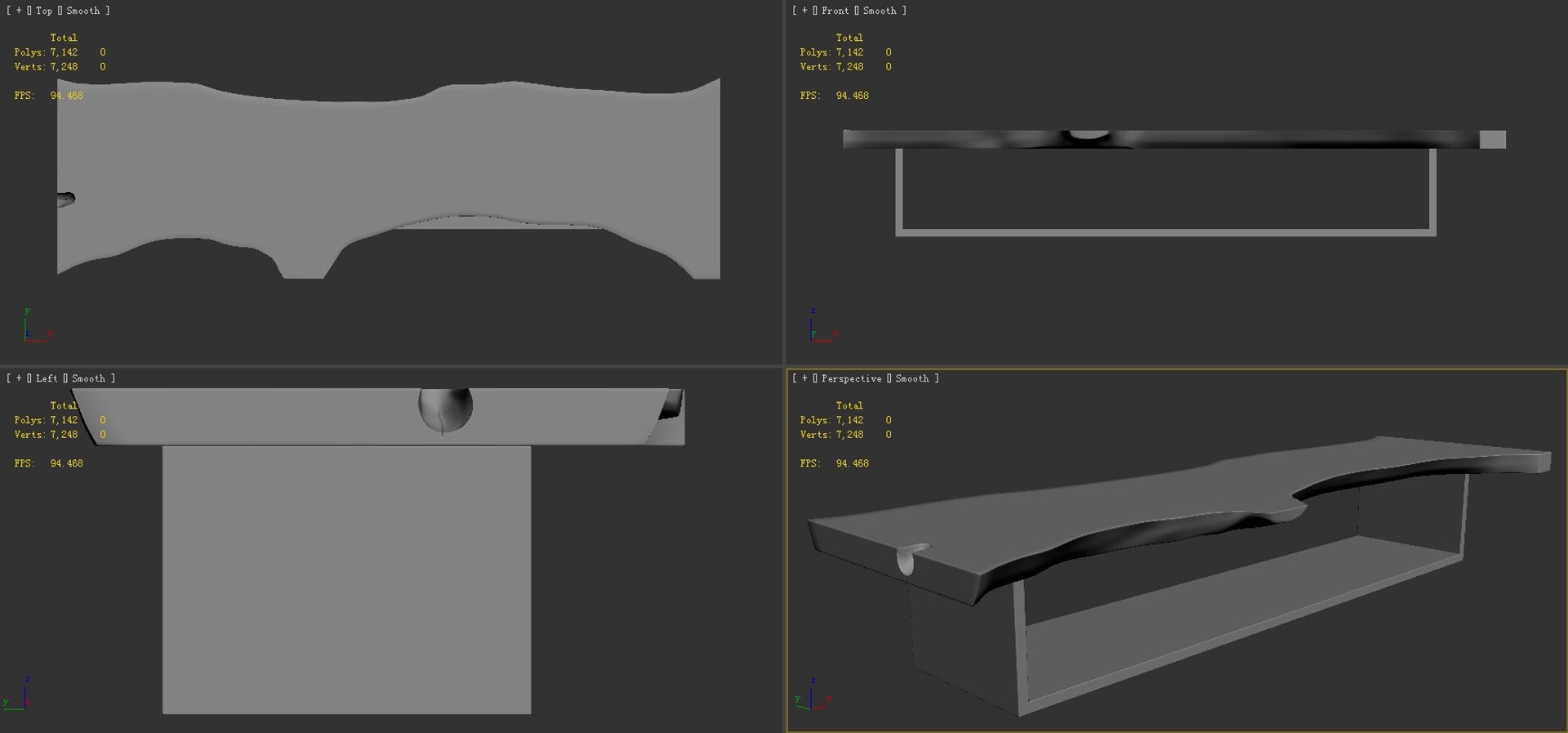Open the Smooth shading menu in Top viewport

point(83,11)
